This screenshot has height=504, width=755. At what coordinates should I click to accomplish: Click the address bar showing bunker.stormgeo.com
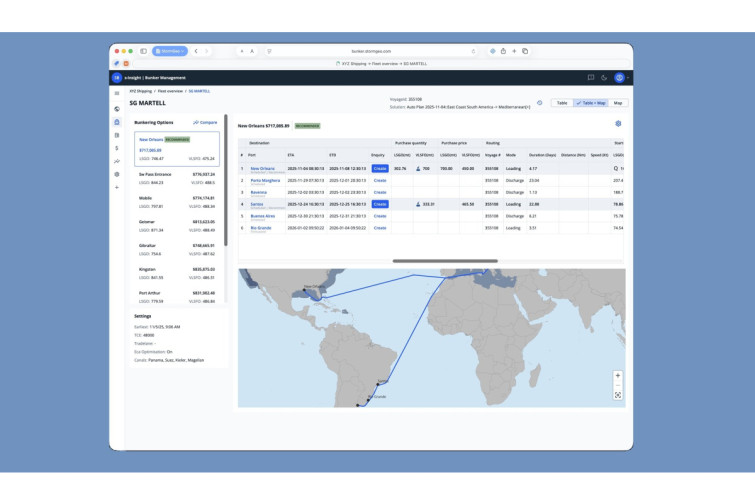pos(371,51)
